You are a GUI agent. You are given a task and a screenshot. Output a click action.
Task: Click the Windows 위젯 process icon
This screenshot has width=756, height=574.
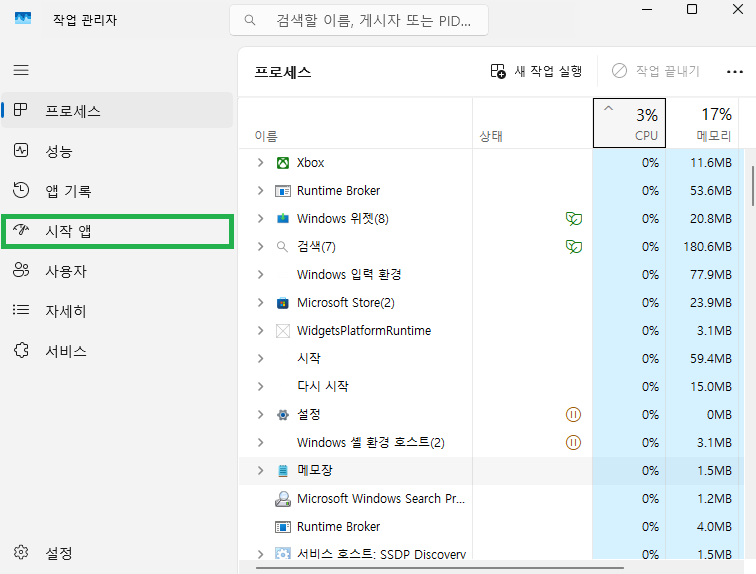(x=283, y=219)
